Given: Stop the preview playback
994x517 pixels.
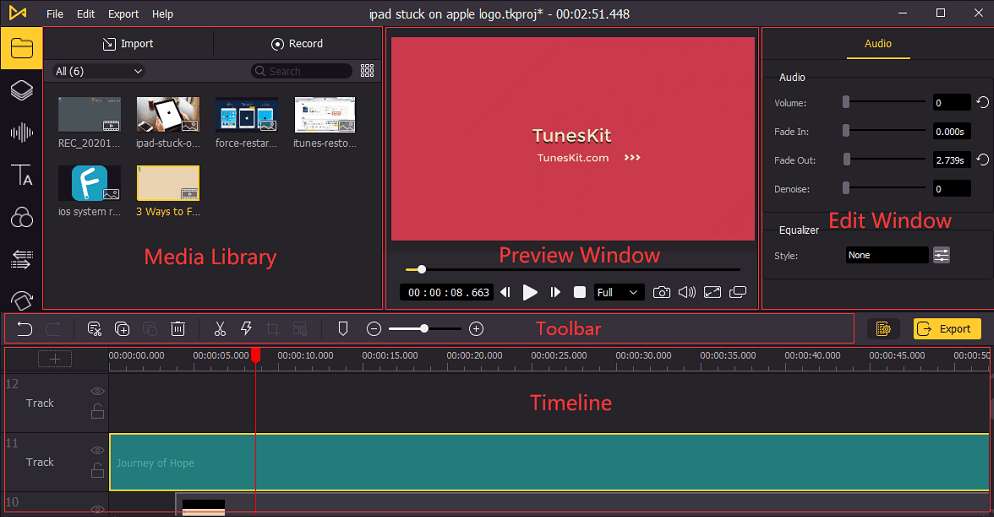Looking at the screenshot, I should point(579,292).
